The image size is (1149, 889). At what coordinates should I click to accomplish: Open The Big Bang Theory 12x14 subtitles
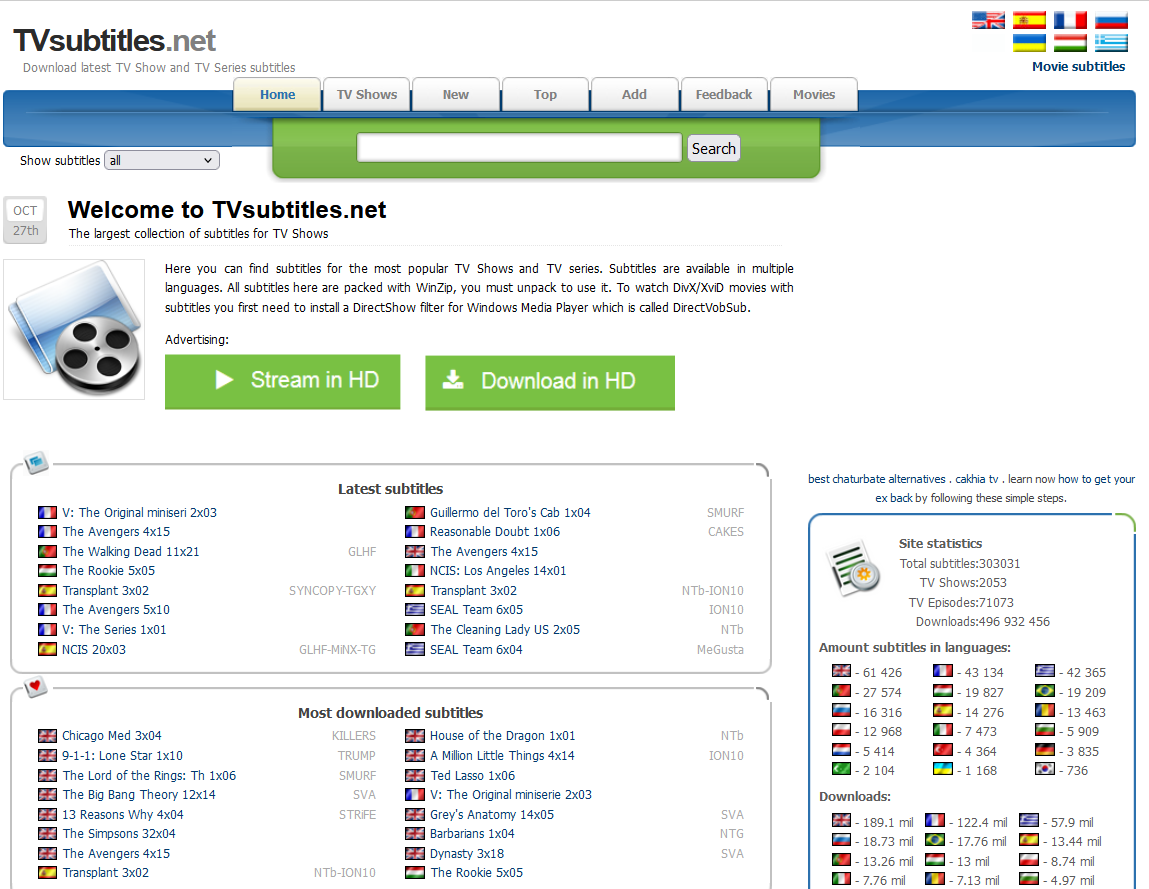tap(139, 794)
